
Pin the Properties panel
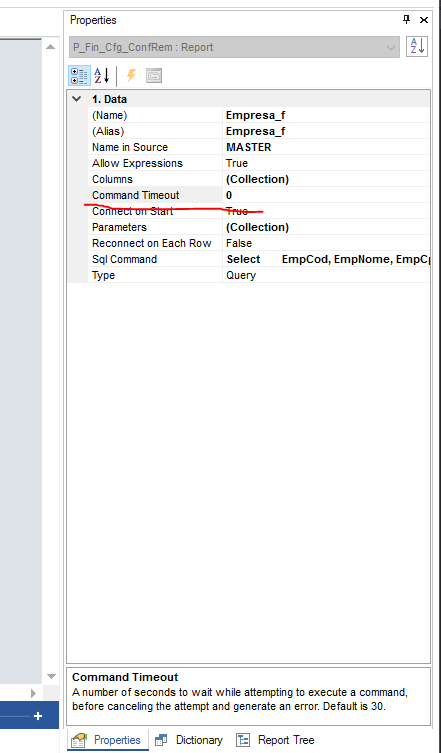(x=406, y=20)
